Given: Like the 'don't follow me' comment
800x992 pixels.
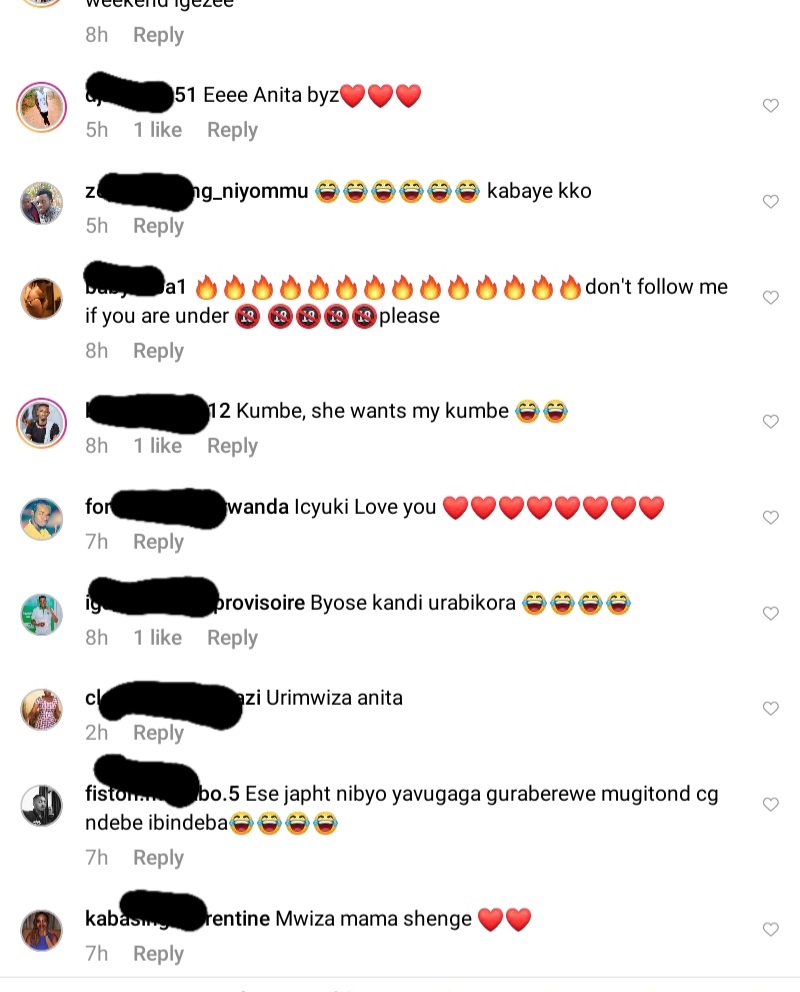Looking at the screenshot, I should pyautogui.click(x=770, y=297).
